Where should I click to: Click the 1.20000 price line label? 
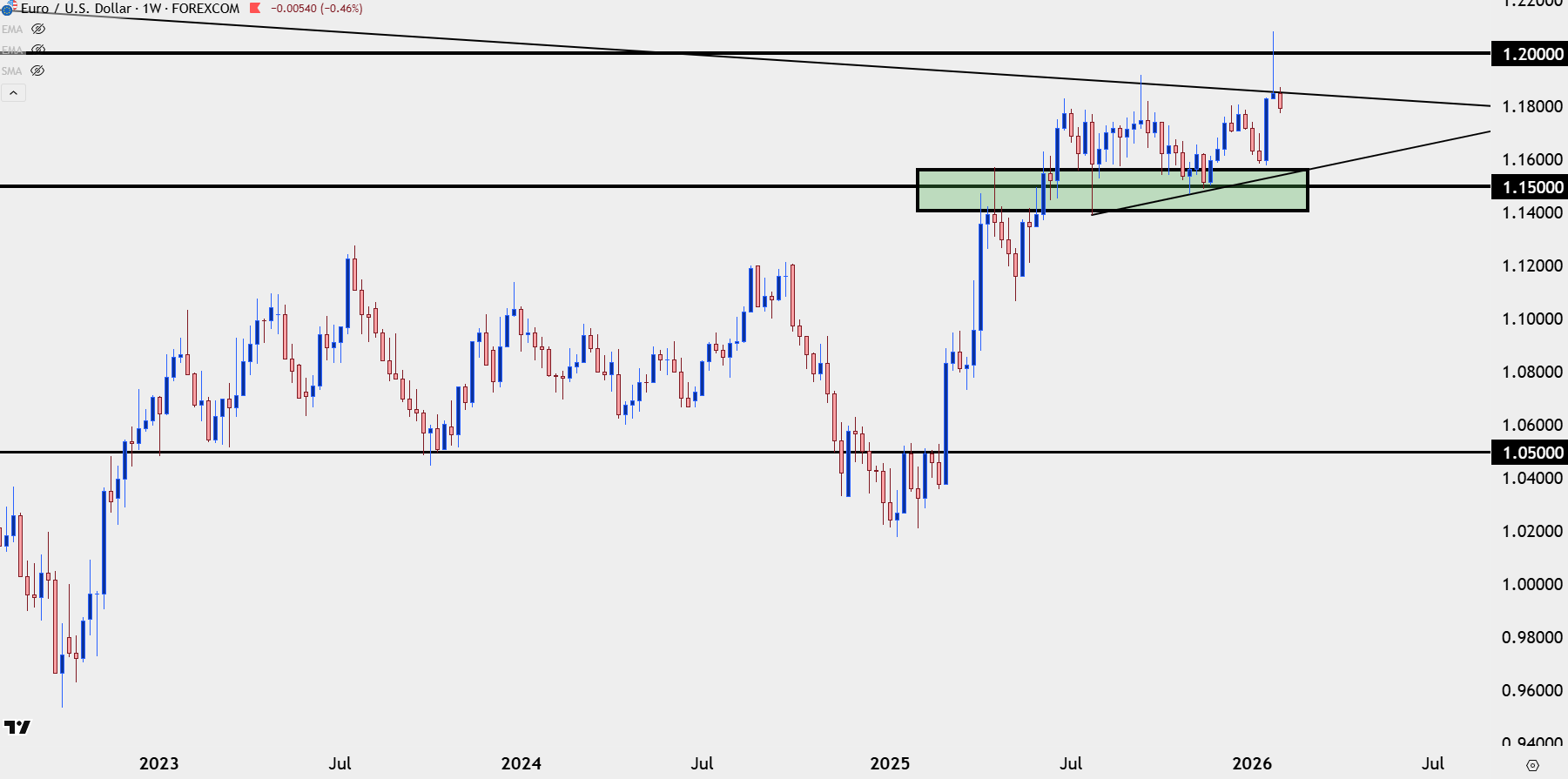[1531, 54]
